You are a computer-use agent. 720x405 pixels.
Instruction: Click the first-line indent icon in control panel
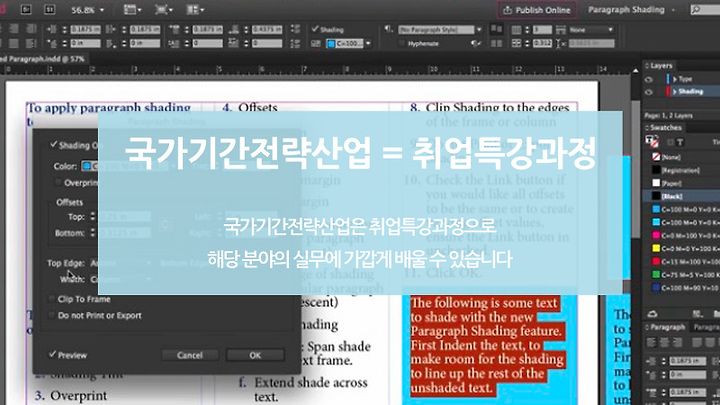click(x=51, y=44)
